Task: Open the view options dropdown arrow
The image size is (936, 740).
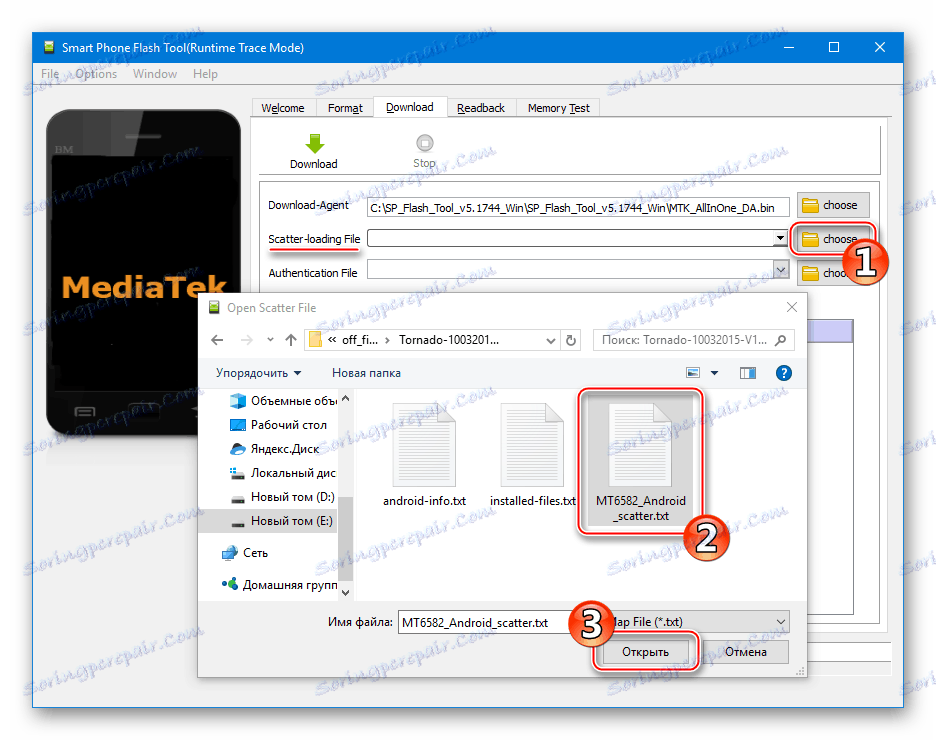Action: pos(715,373)
